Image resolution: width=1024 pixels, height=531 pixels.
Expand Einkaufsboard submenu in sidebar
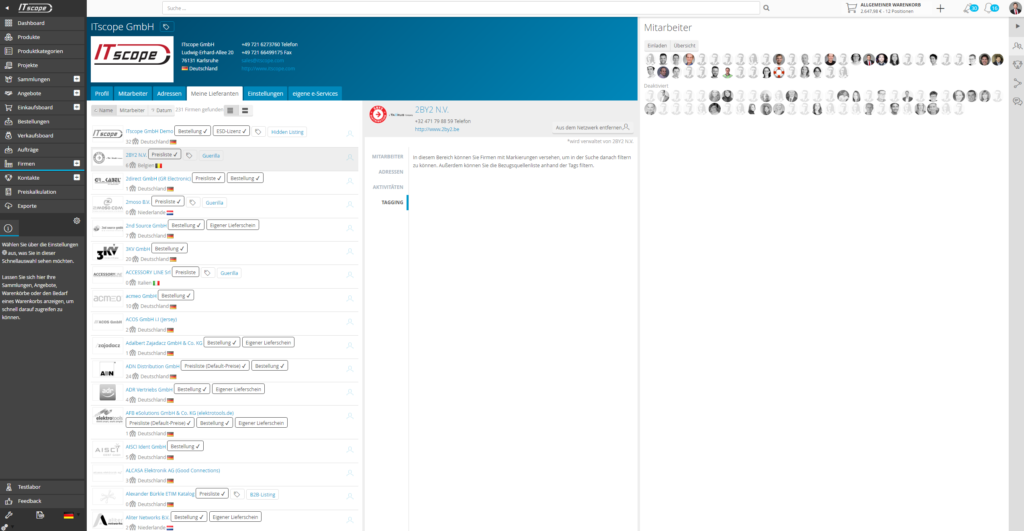pyautogui.click(x=76, y=107)
